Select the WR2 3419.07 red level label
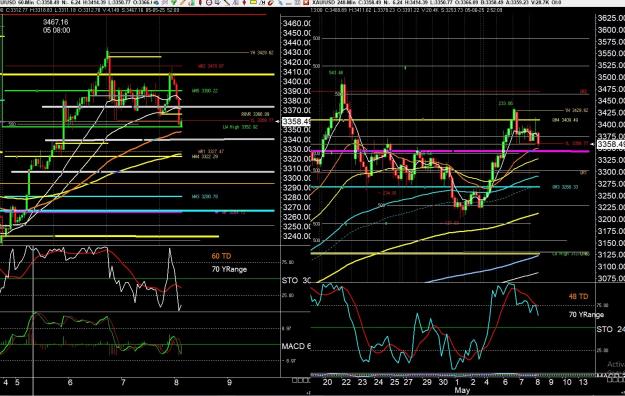Screen dimensions: 625x396 [210, 66]
